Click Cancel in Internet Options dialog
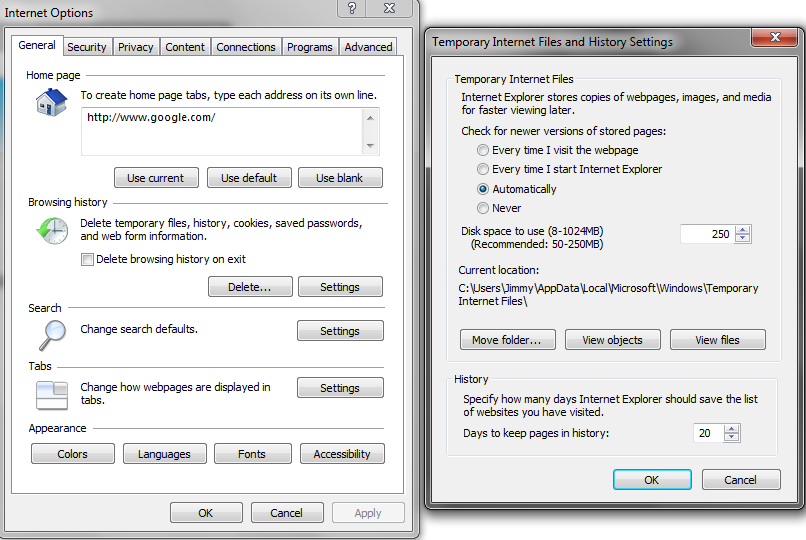 (287, 513)
